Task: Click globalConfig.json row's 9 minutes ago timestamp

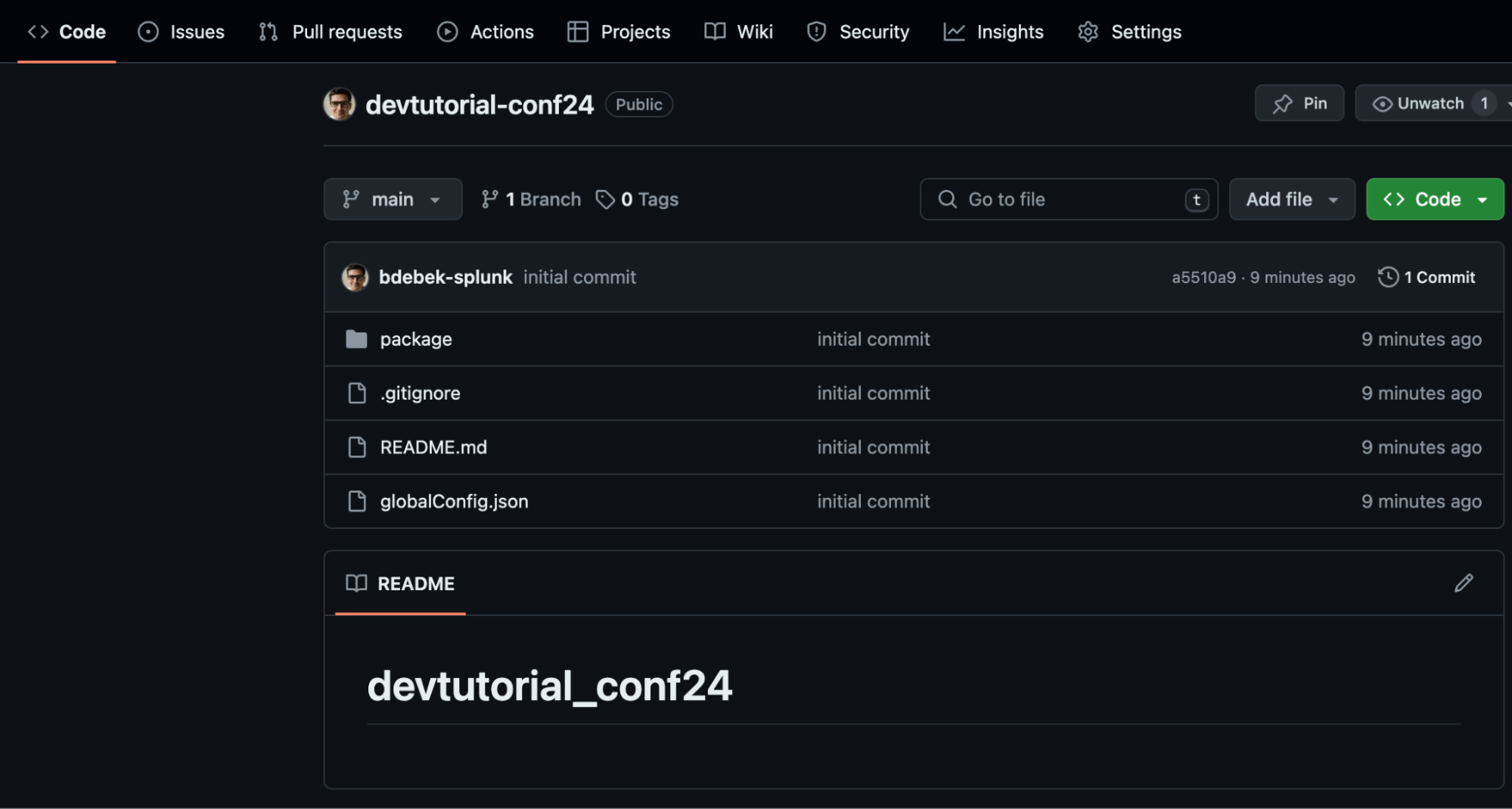Action: point(1421,501)
